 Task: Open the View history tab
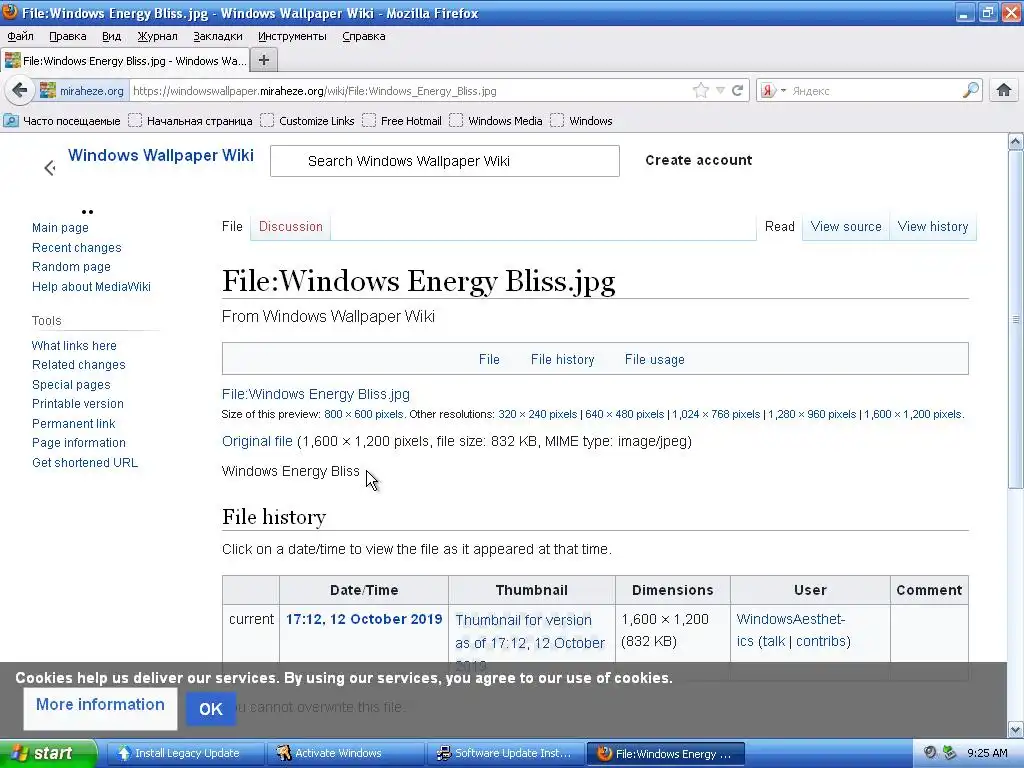click(x=933, y=227)
